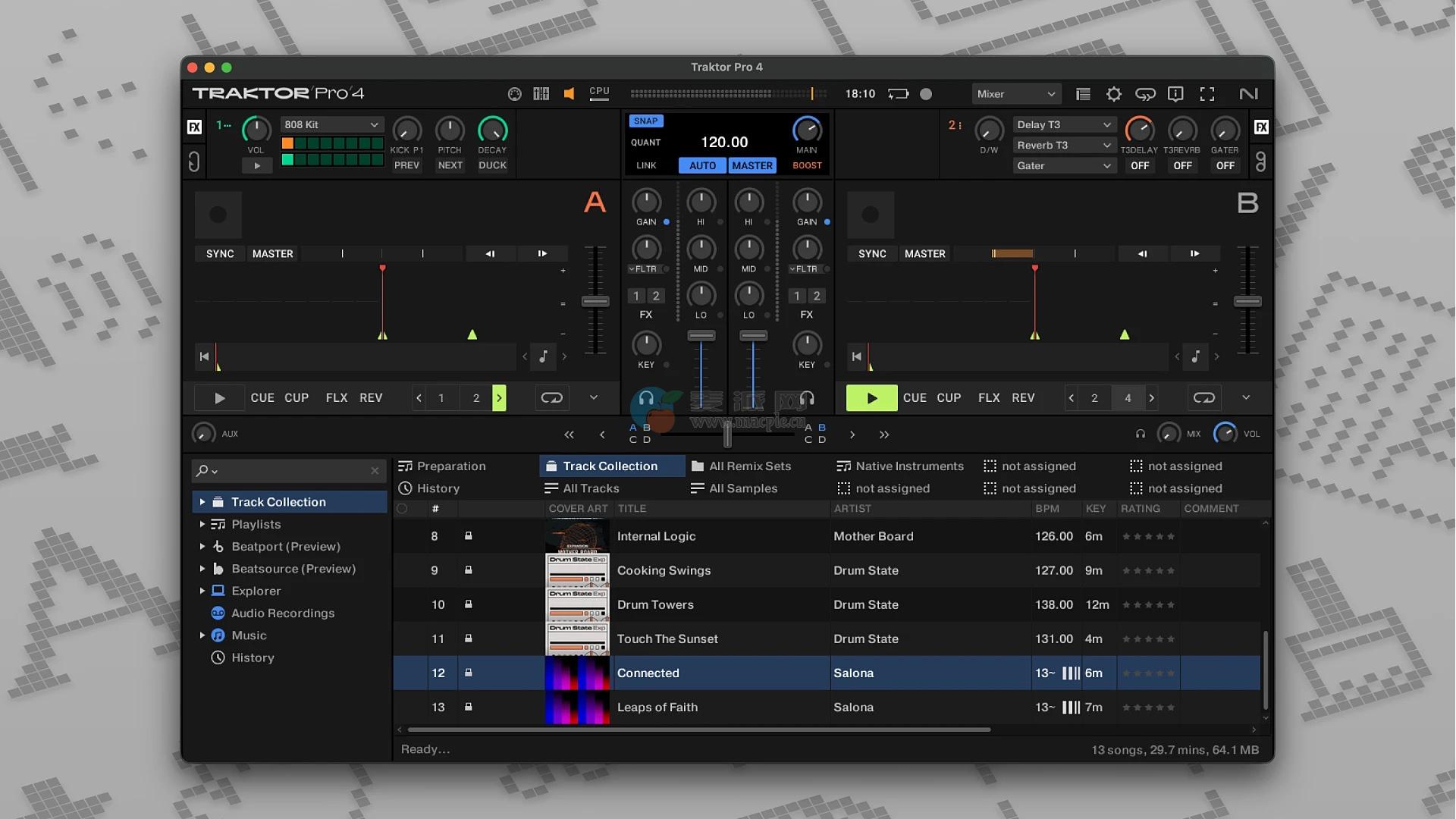This screenshot has width=1456, height=819.
Task: Open the 808 Kit dropdown
Action: (331, 124)
